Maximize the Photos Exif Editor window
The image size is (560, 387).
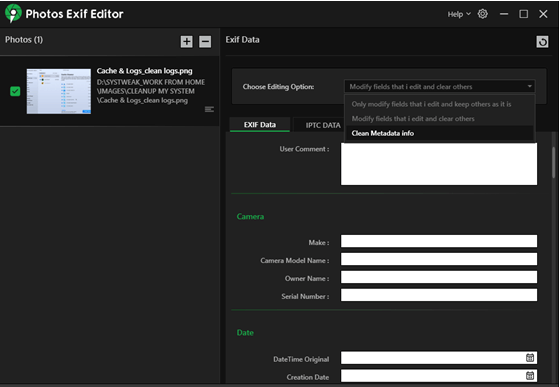[524, 14]
